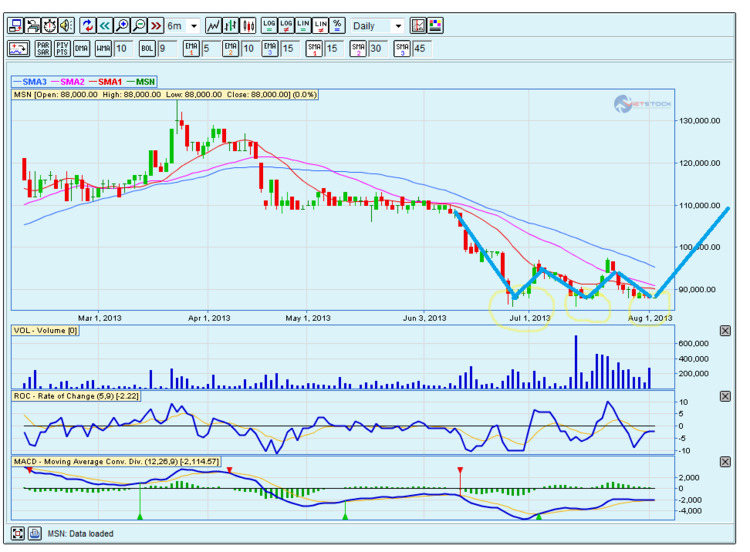
Task: Toggle the SMA 1 indicator button
Action: tap(314, 48)
